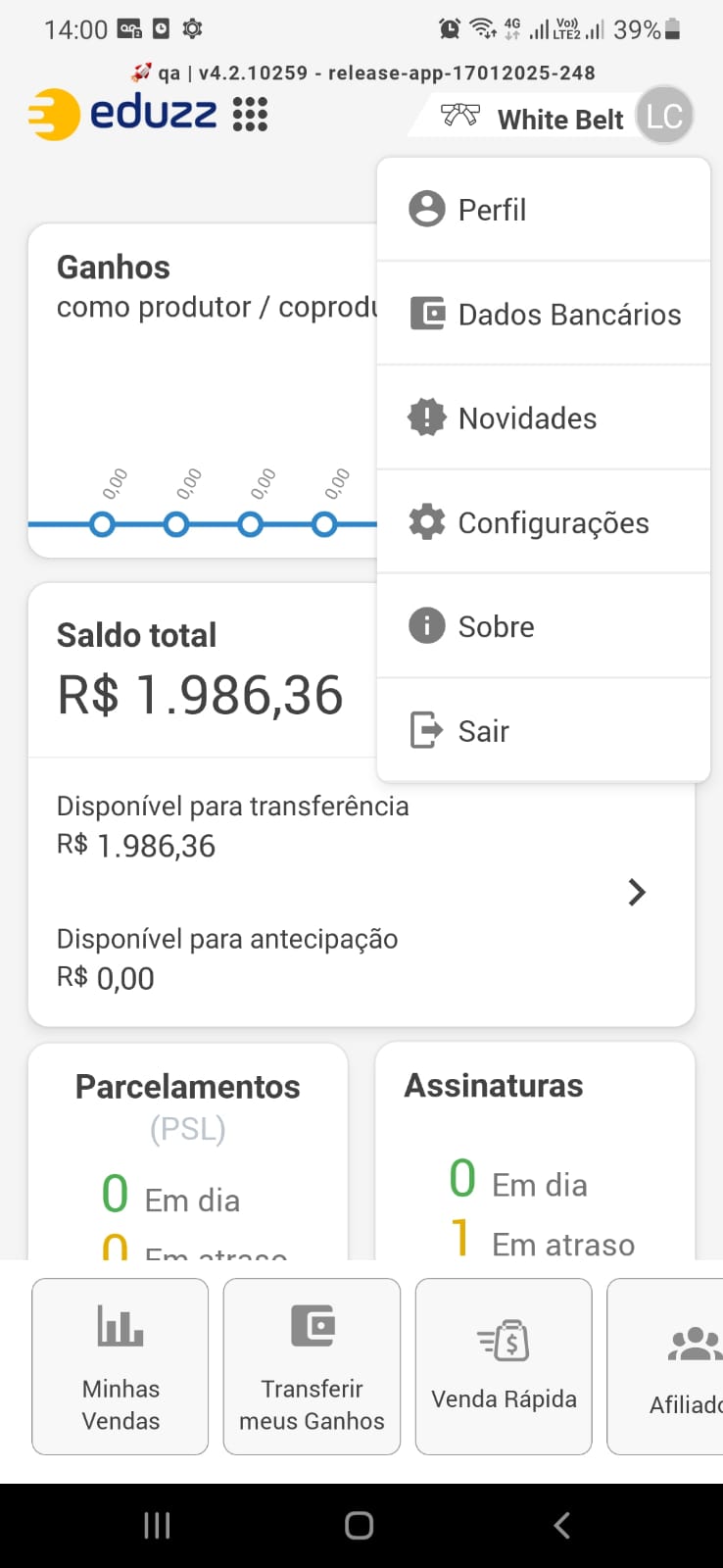Tap the LC profile avatar
The width and height of the screenshot is (723, 1568).
coord(664,116)
